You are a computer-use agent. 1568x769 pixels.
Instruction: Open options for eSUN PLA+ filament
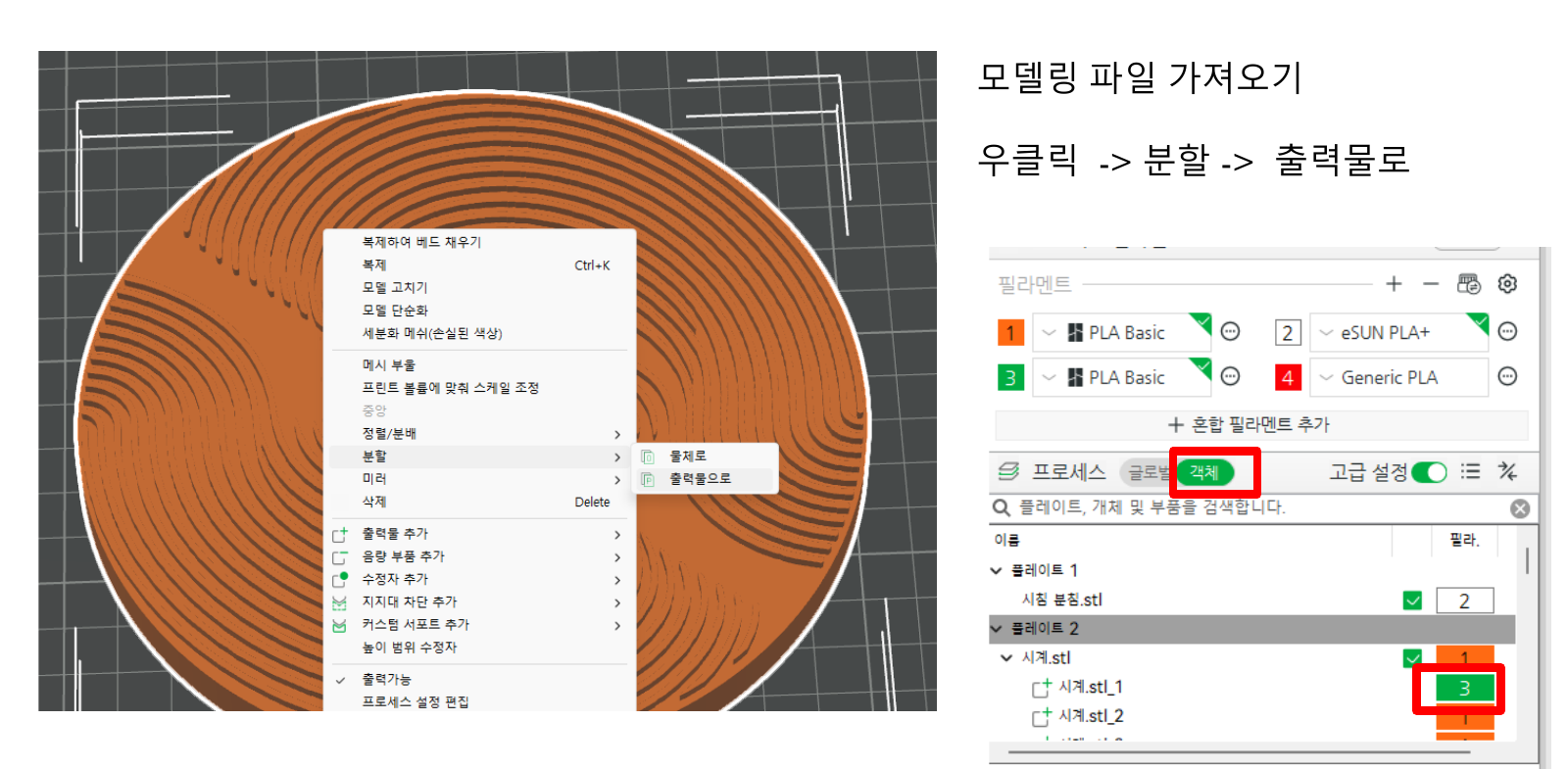pyautogui.click(x=1508, y=331)
